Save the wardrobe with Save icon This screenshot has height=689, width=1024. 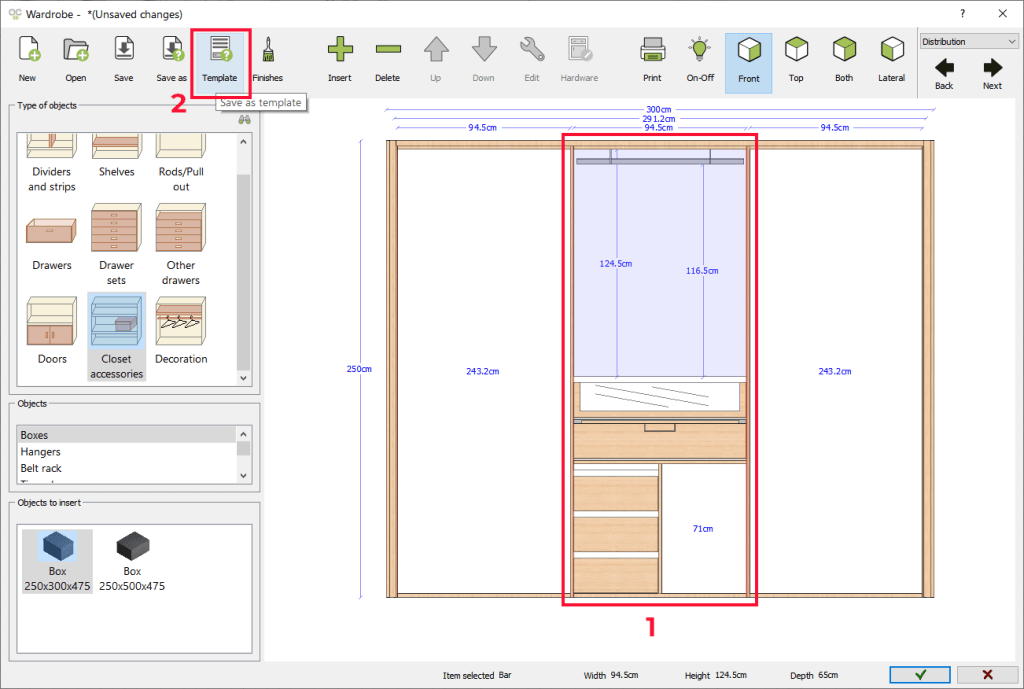pos(123,59)
